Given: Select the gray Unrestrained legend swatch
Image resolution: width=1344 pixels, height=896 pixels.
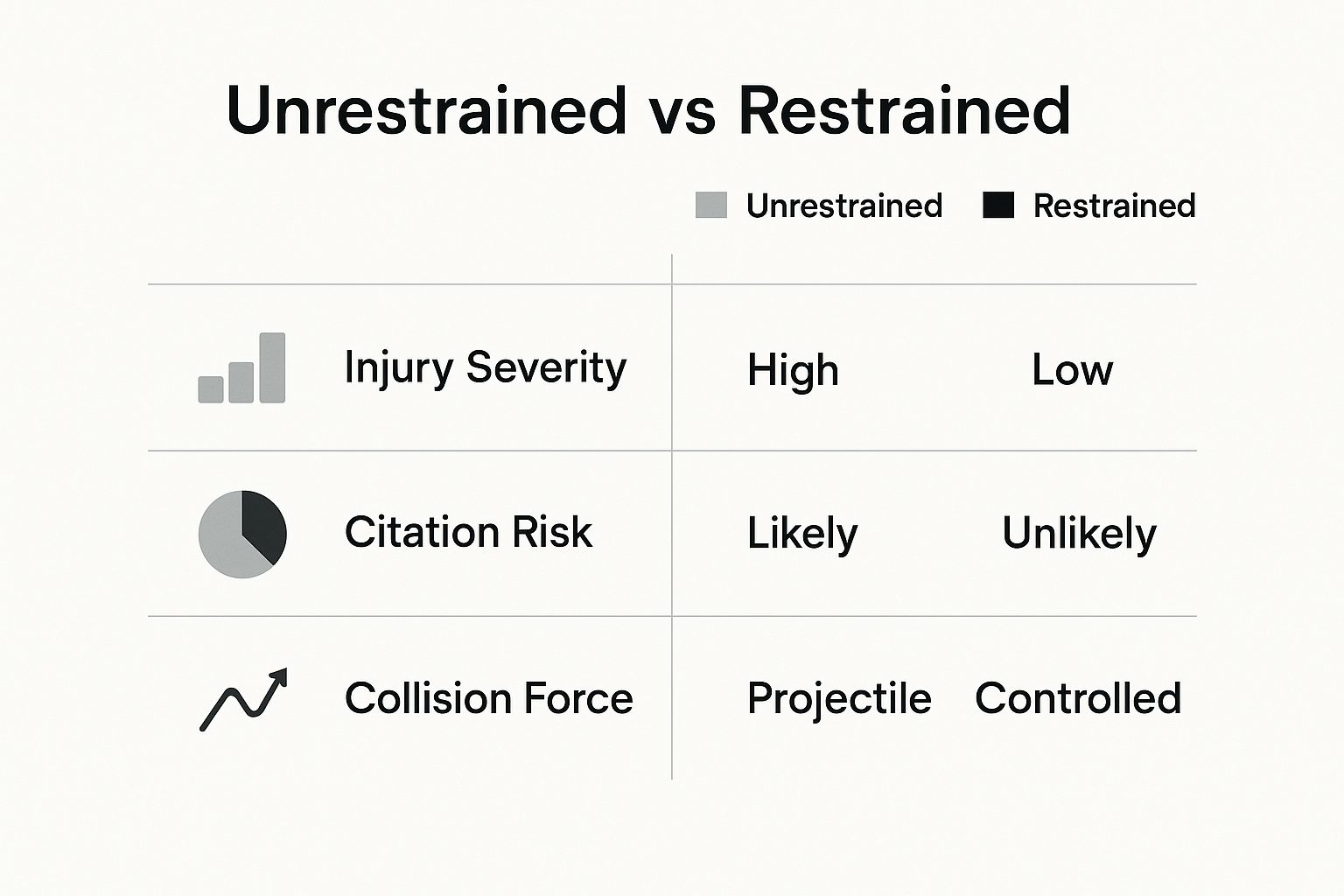Looking at the screenshot, I should click(x=710, y=206).
